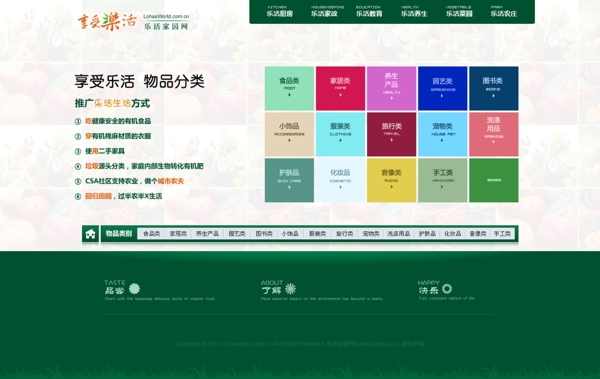
Task: Go to 图书类 in the category bar
Action: [264, 234]
